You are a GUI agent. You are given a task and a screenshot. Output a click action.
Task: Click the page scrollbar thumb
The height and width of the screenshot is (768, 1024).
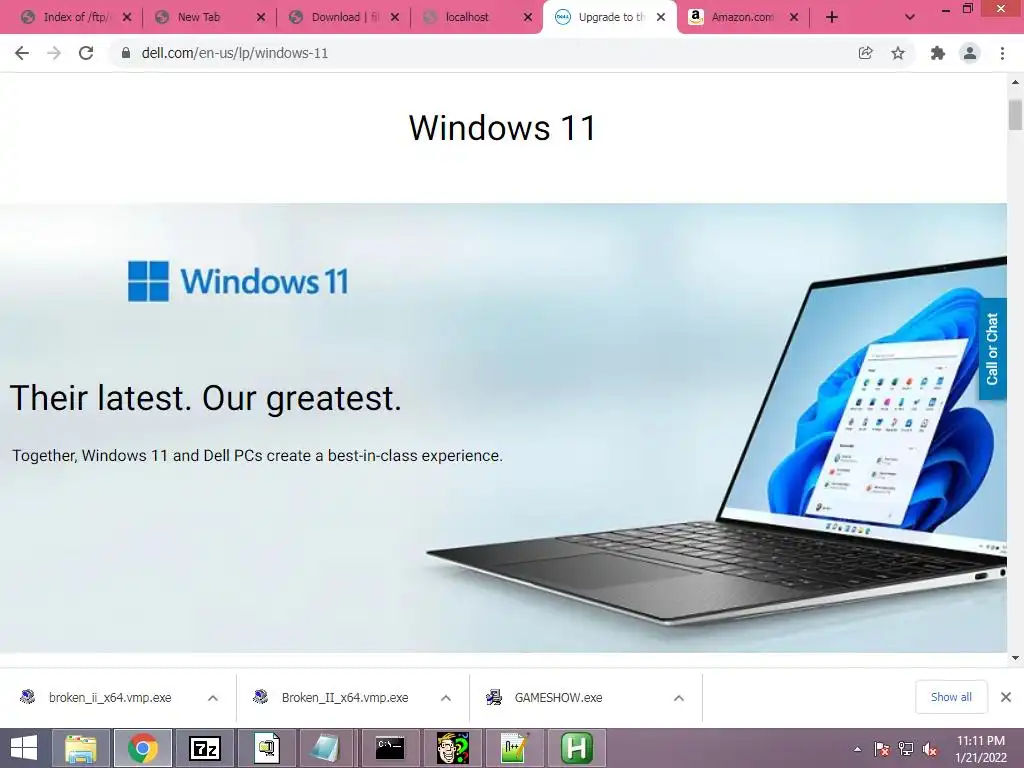(1015, 115)
